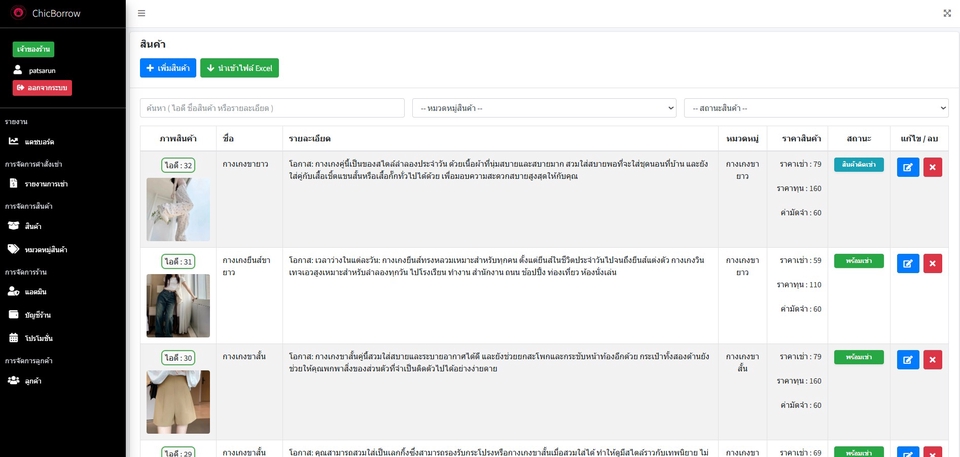The image size is (960, 457).
Task: Click the red ออกจากระบบ logout button
Action: 42,88
